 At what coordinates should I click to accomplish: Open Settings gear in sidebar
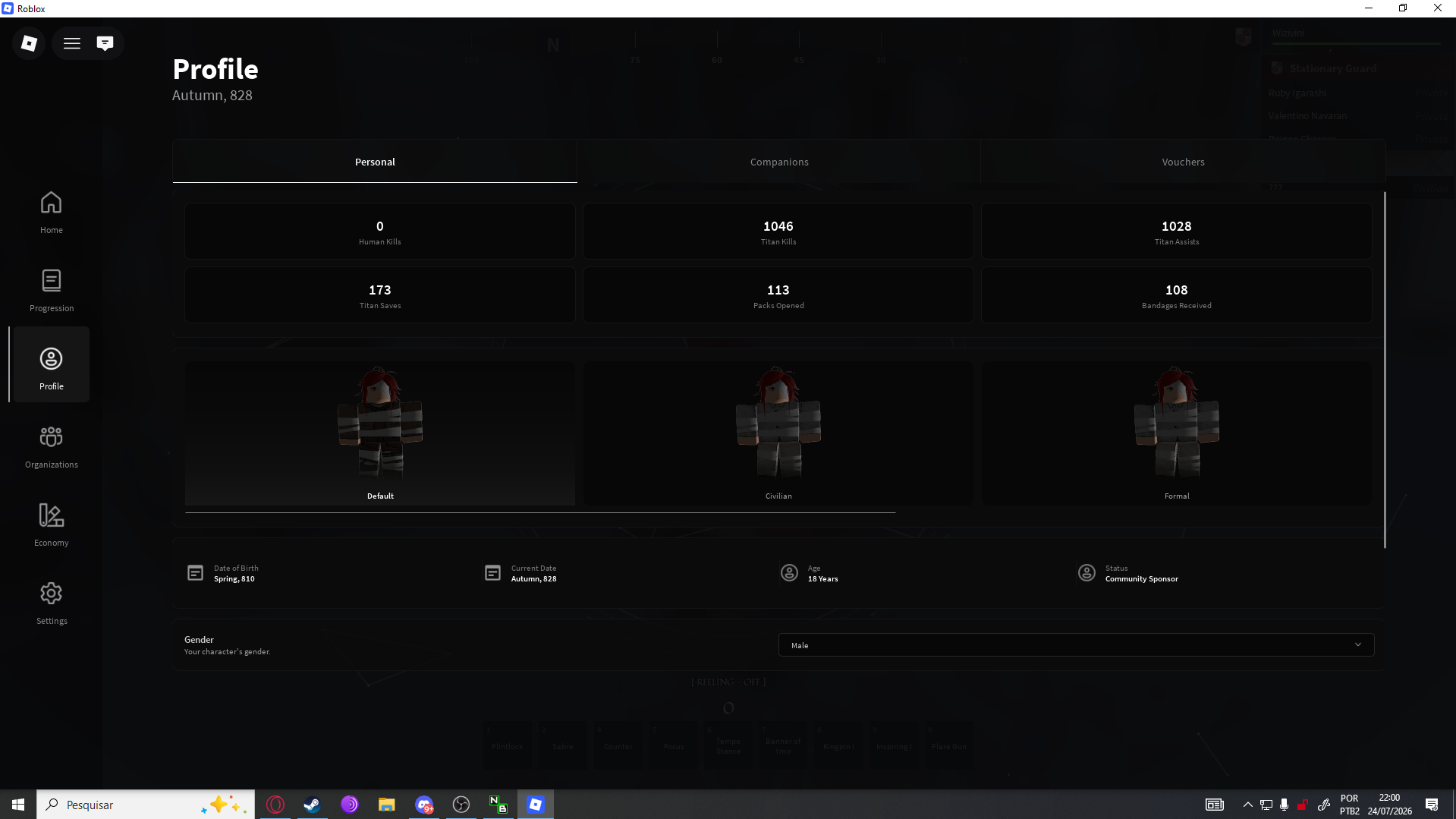[52, 603]
